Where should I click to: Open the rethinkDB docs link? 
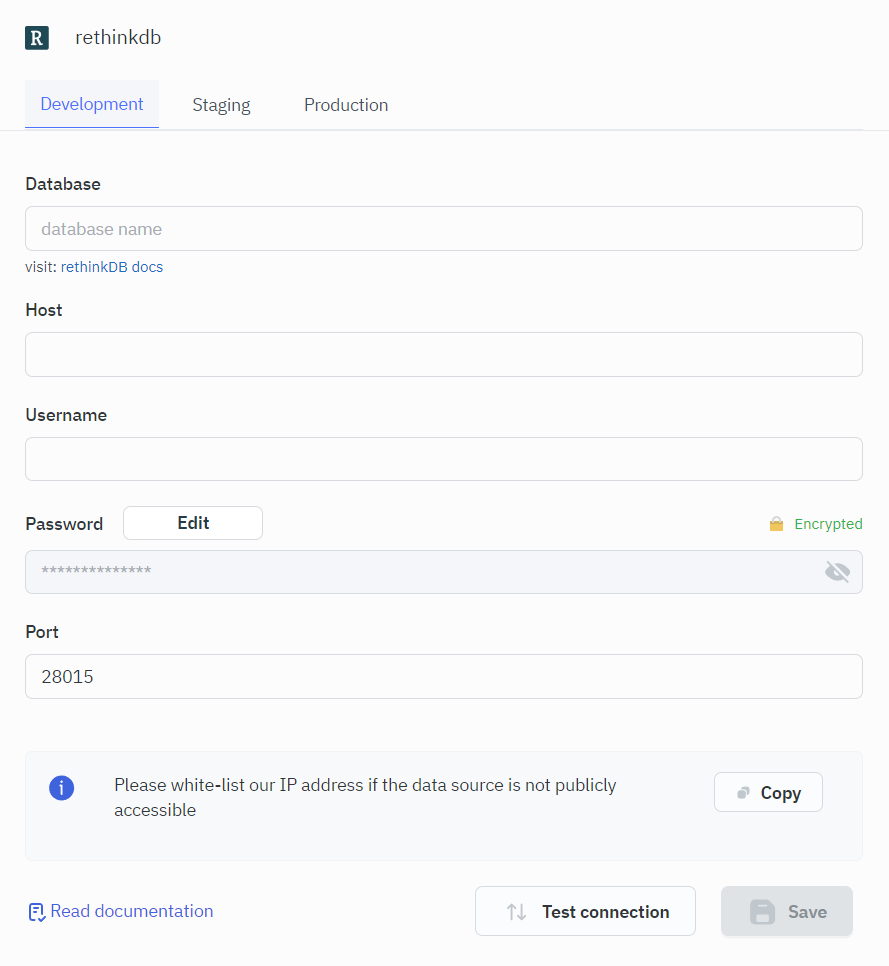112,267
